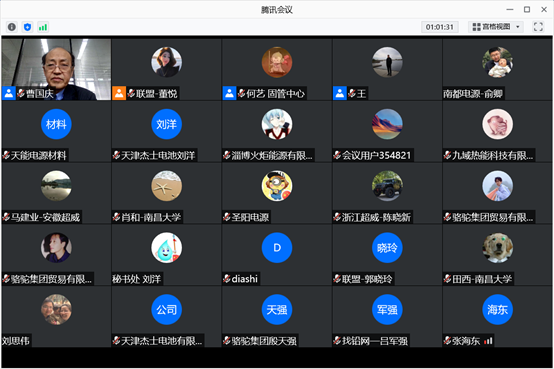Close the 腾讯会议 window

point(544,10)
